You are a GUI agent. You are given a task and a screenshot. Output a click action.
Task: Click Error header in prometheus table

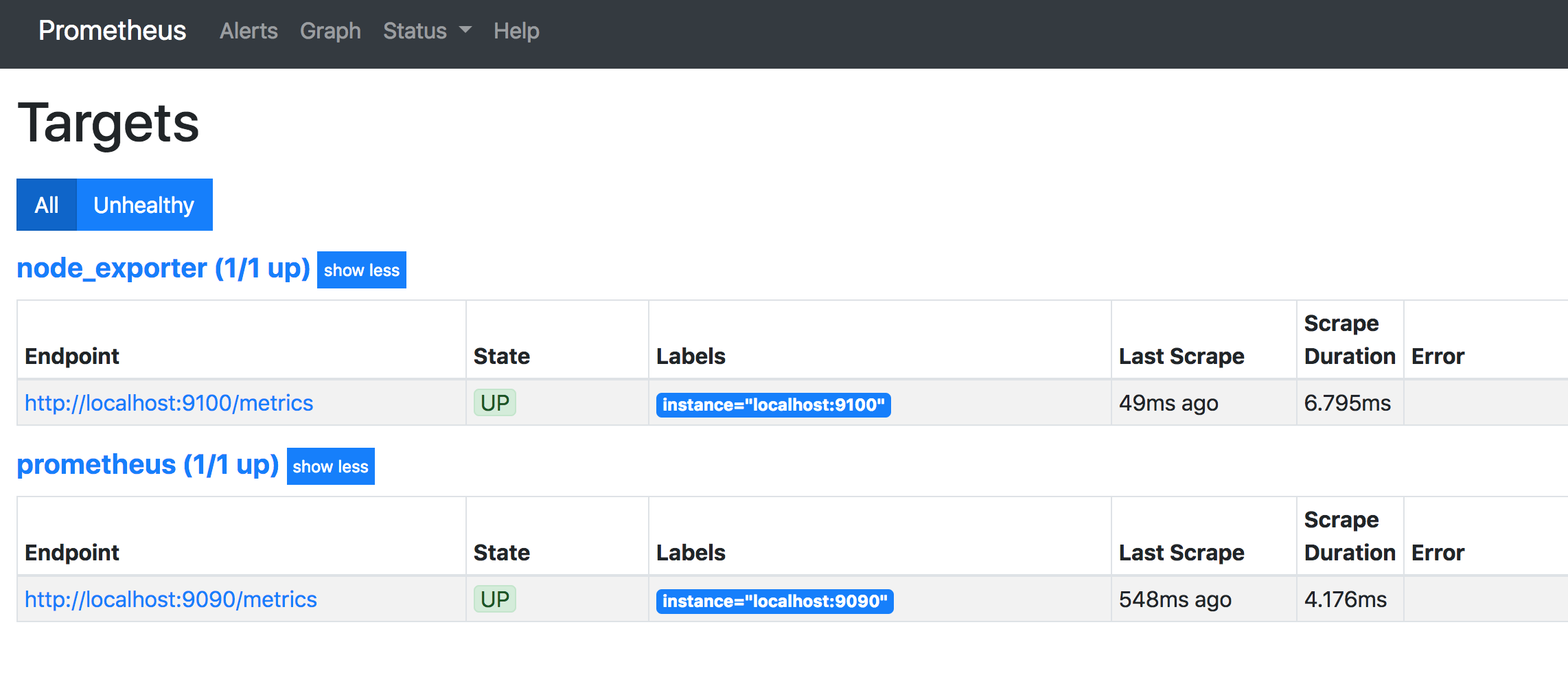(x=1438, y=553)
